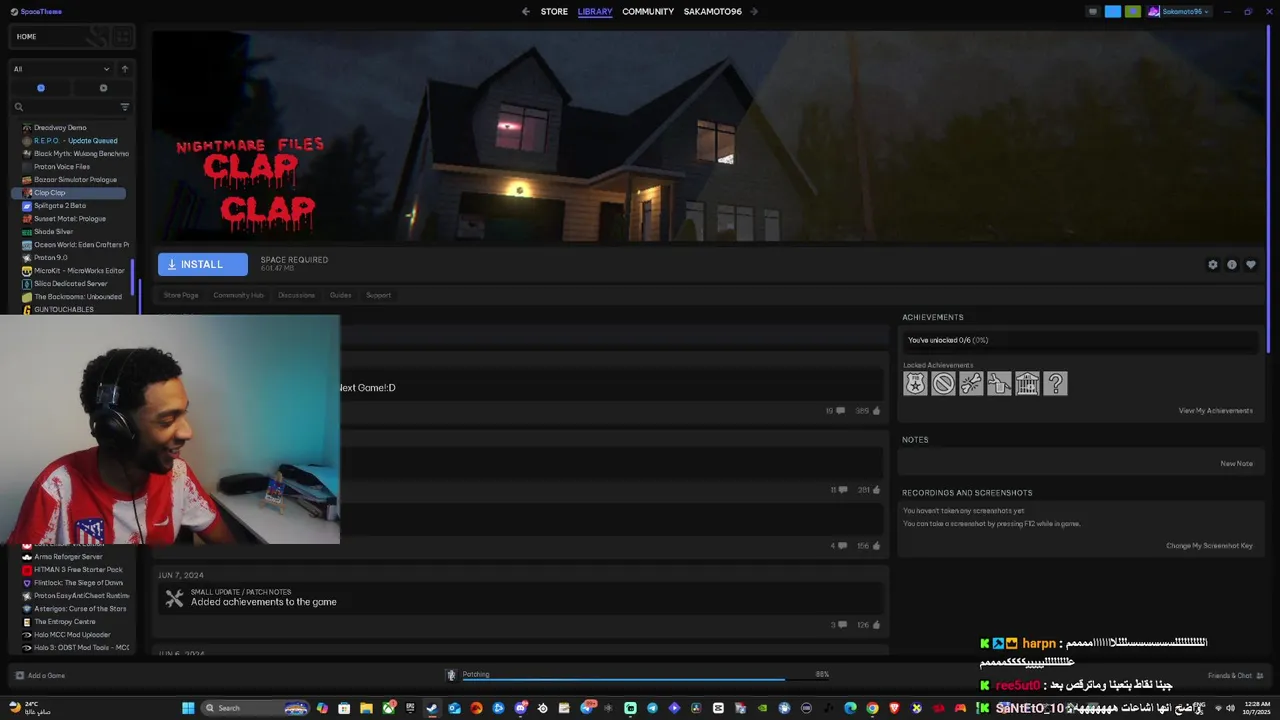Open the green friends icon in the title bar
The width and height of the screenshot is (1280, 720).
[x=1132, y=12]
